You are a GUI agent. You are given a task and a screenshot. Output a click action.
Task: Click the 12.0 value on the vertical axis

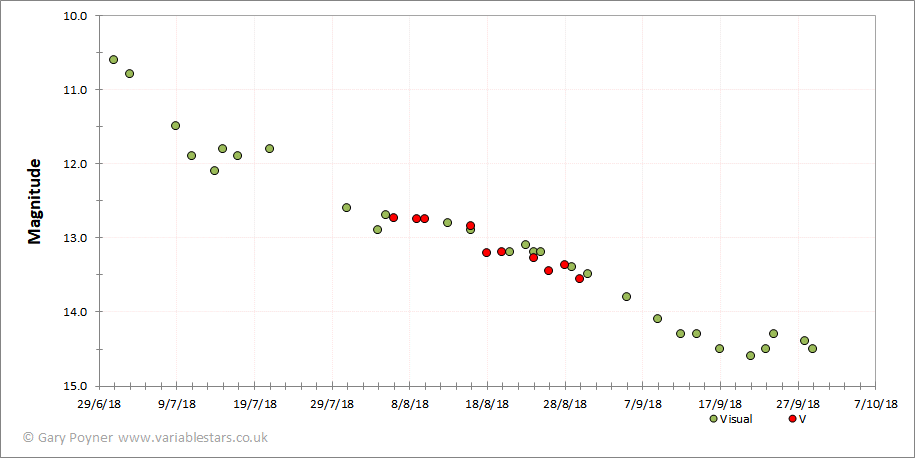point(75,164)
